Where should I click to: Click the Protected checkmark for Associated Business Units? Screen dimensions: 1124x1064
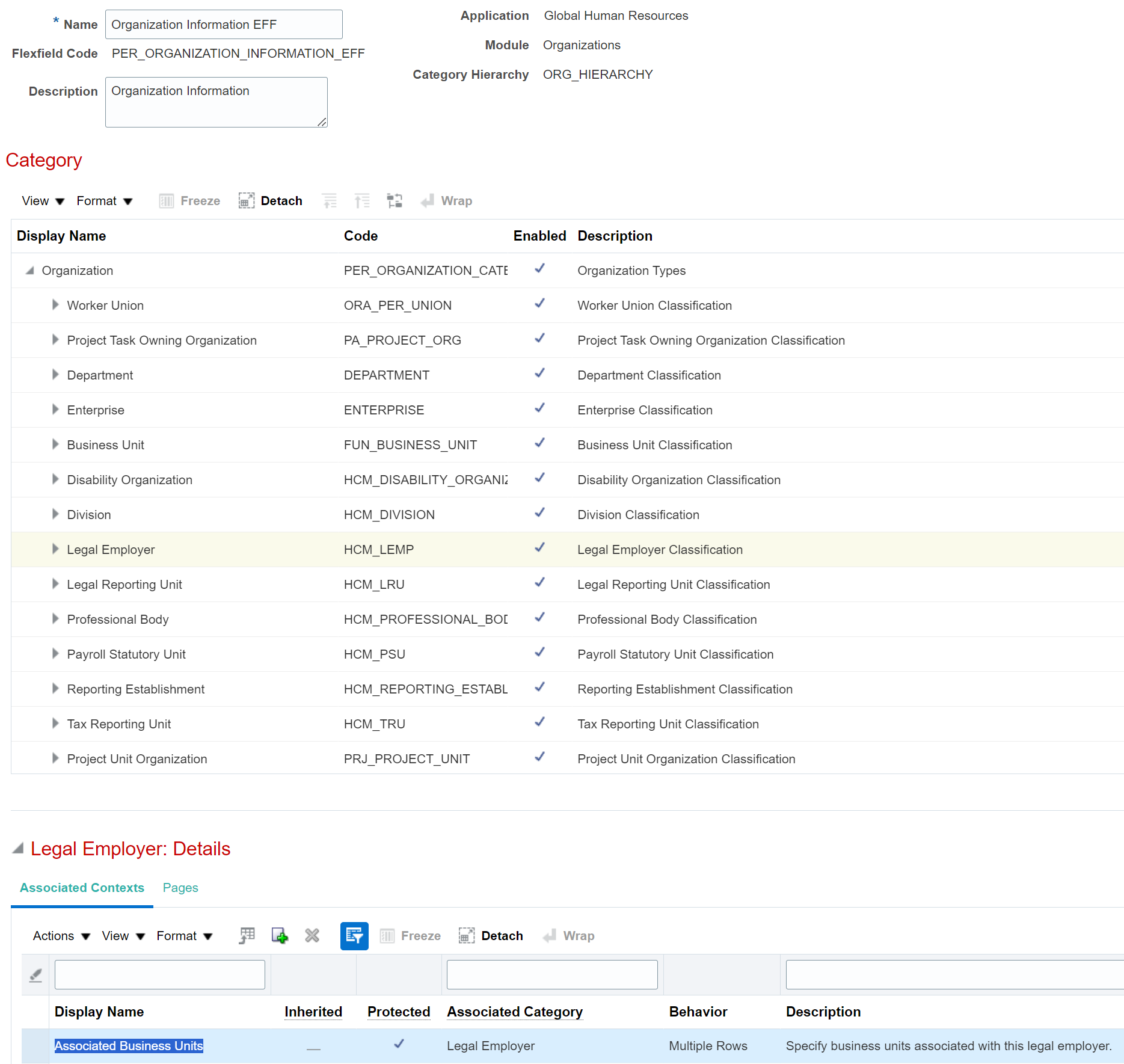pos(399,1045)
